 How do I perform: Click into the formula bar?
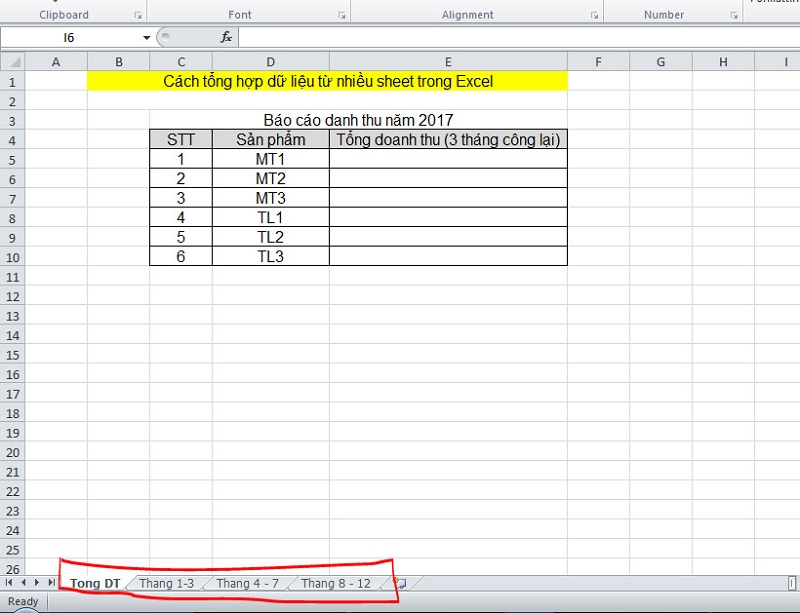tap(519, 37)
